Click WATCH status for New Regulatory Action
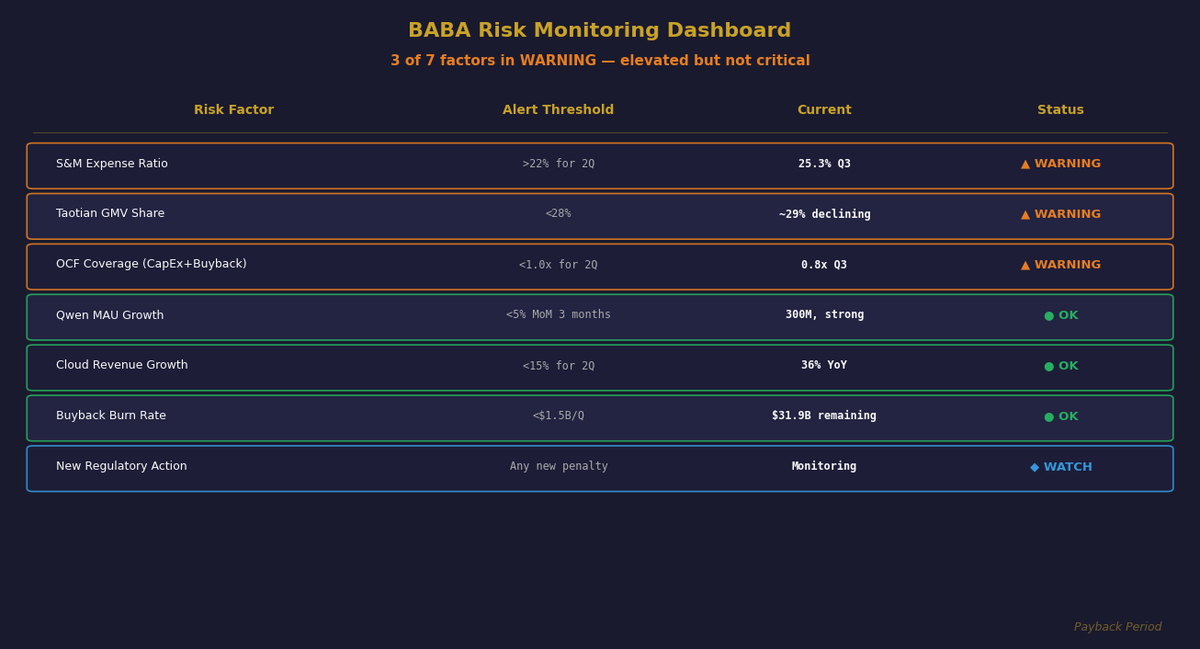1200x649 pixels. pos(1061,467)
